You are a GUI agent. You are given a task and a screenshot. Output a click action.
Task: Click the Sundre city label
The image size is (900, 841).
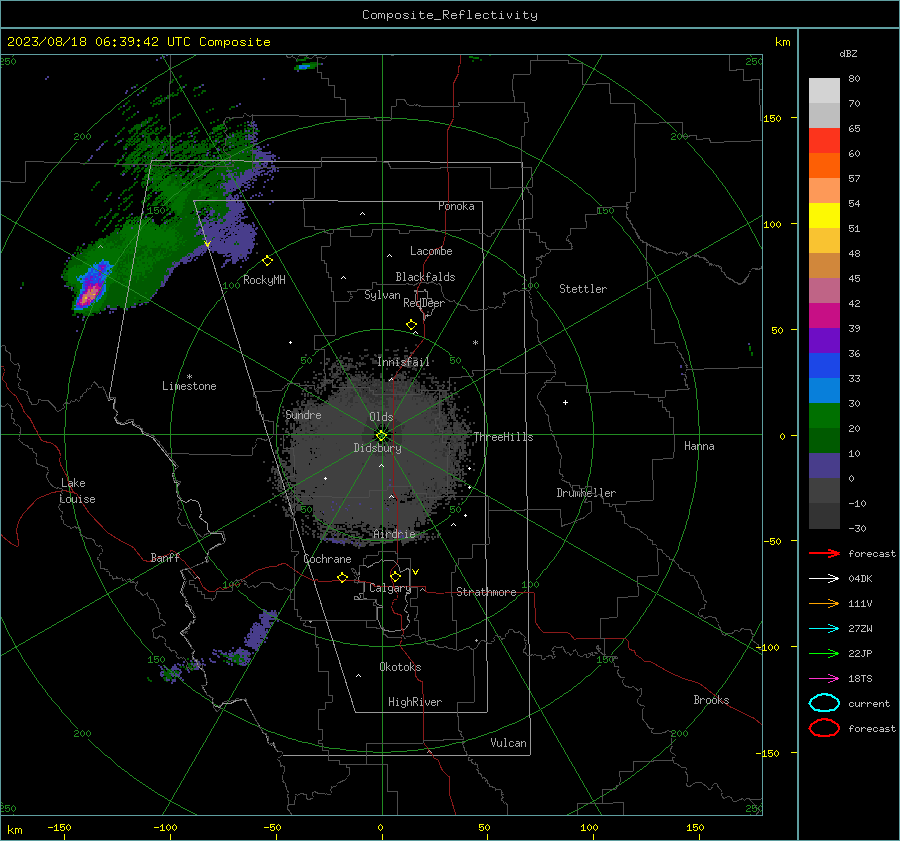tap(304, 414)
